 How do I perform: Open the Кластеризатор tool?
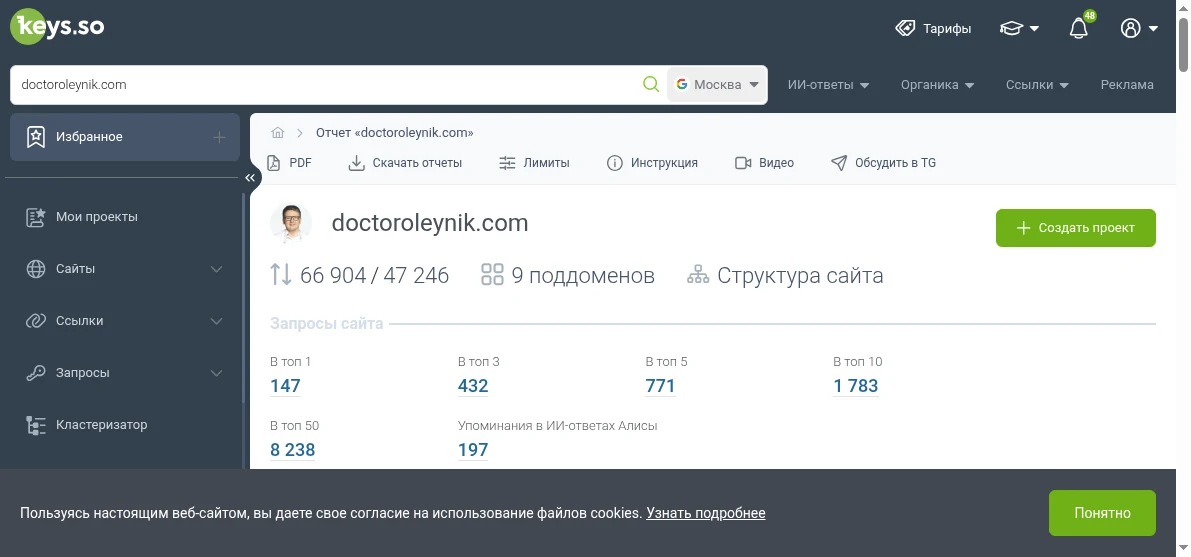[x=101, y=425]
